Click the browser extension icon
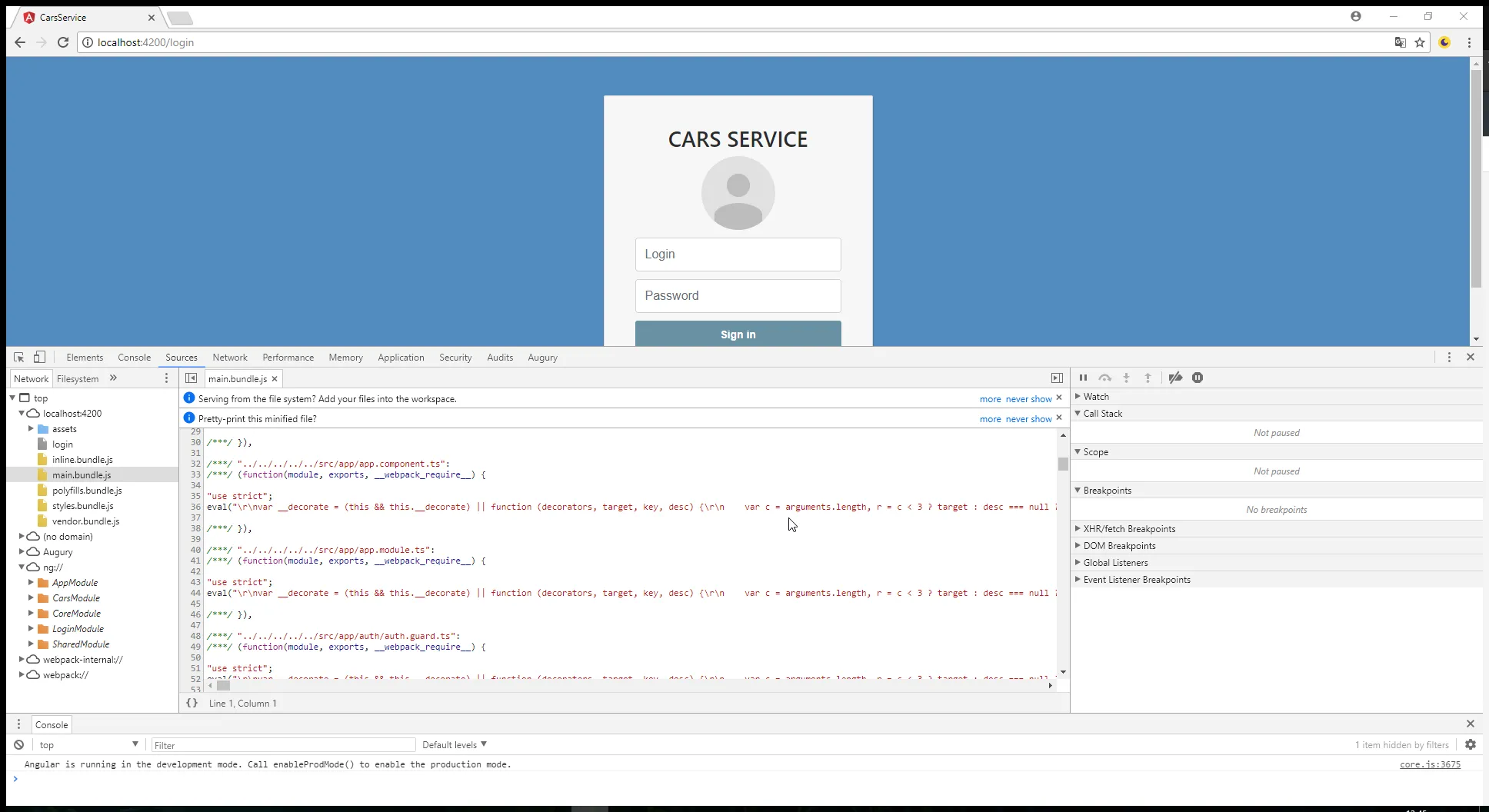Screen dimensions: 1489x812 coord(1444,42)
